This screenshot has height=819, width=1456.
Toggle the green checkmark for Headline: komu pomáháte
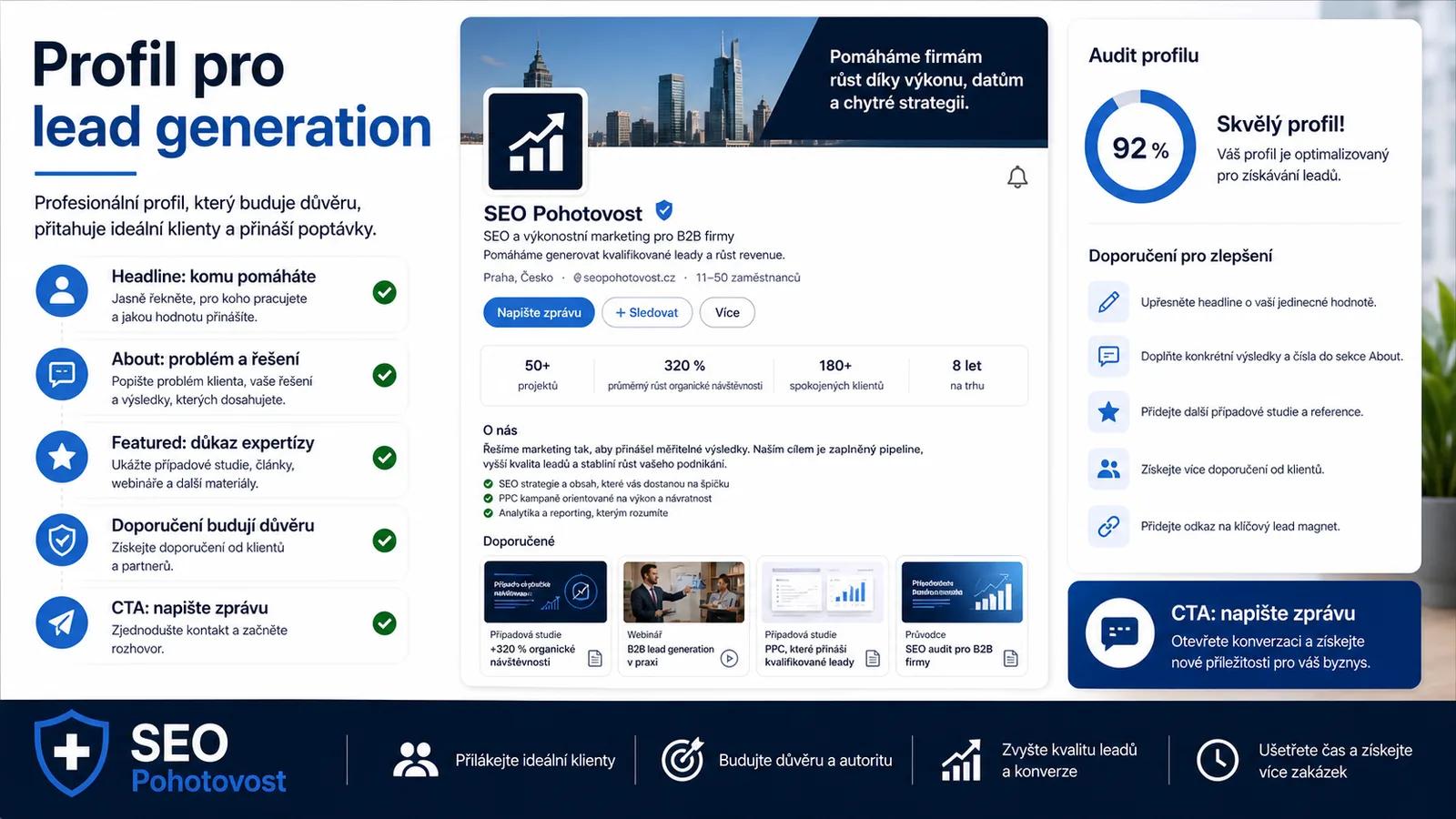385,292
